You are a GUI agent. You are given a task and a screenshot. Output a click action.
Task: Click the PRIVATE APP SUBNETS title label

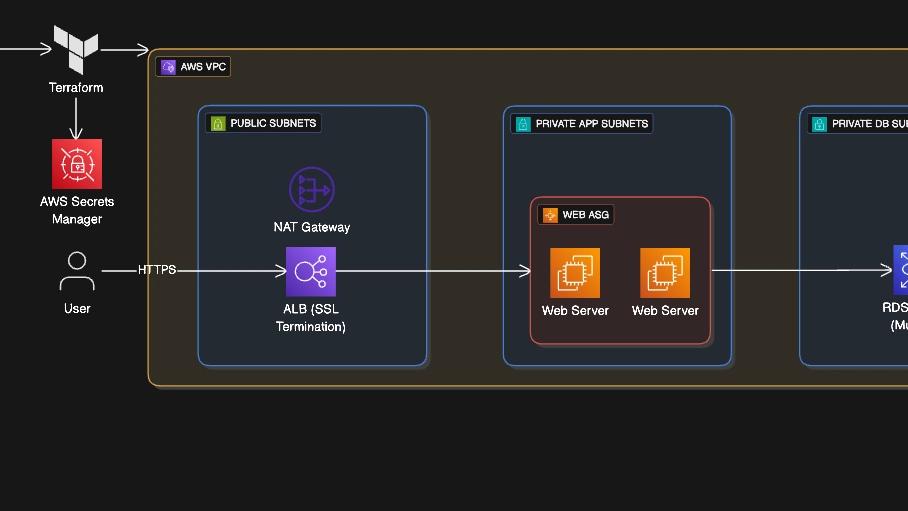(592, 124)
